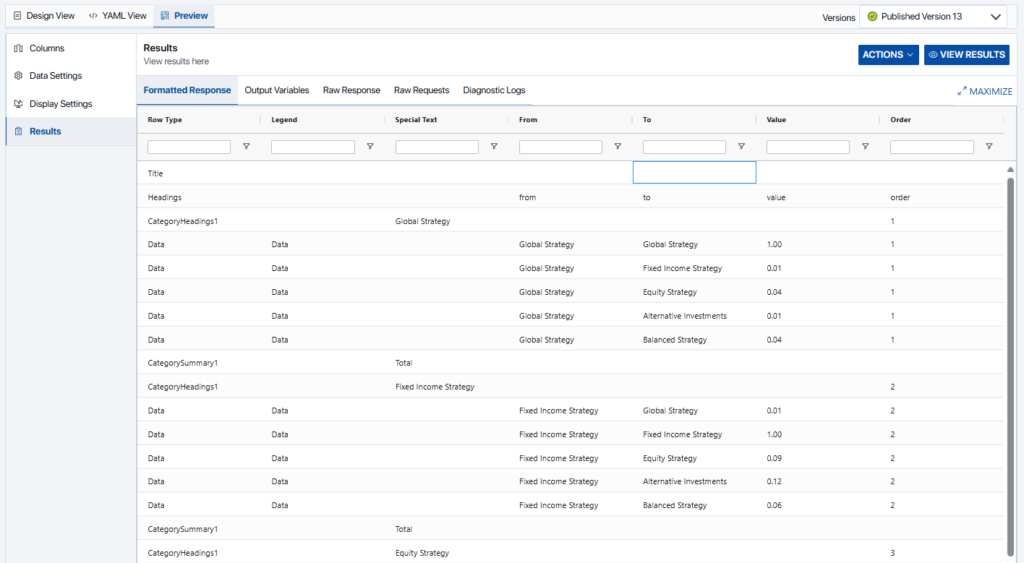Focus the From filter input
The height and width of the screenshot is (563, 1024).
tap(560, 147)
